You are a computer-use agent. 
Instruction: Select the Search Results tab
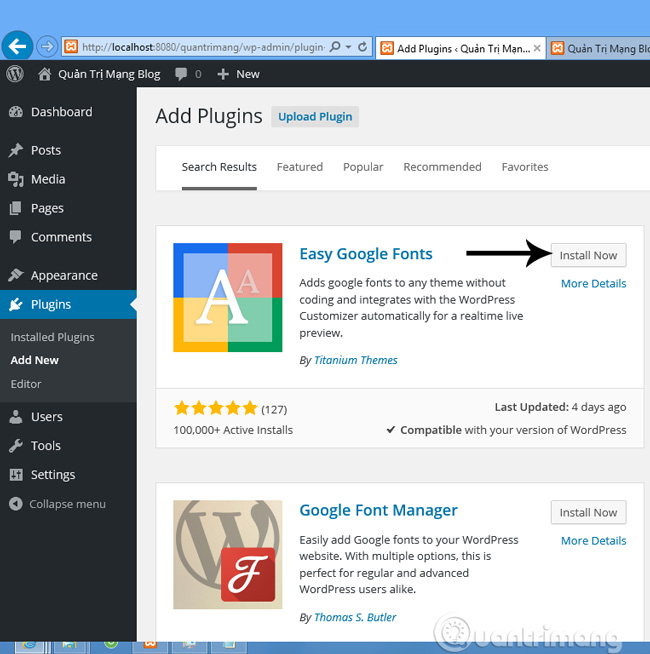pos(219,167)
